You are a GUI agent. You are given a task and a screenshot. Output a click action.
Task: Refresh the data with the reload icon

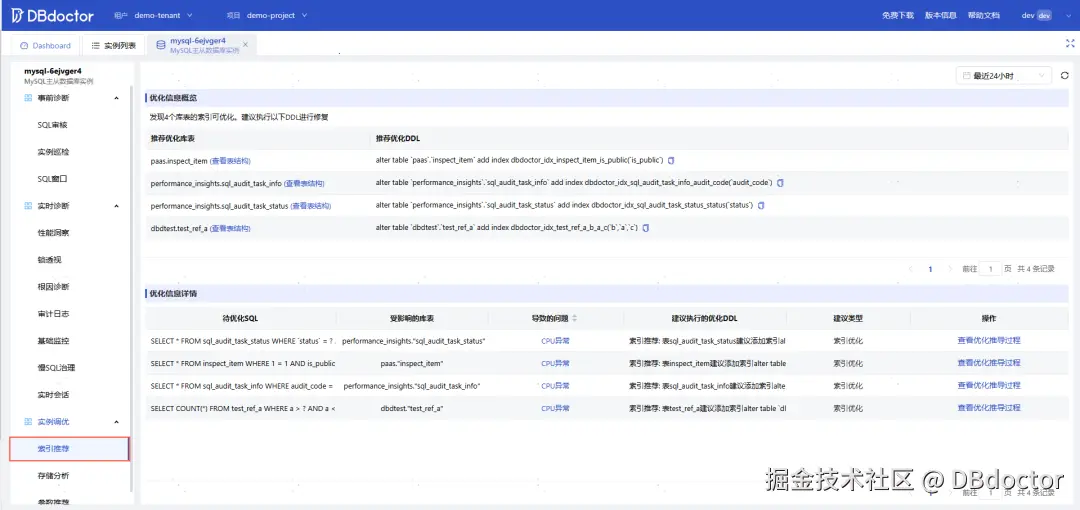click(1065, 76)
